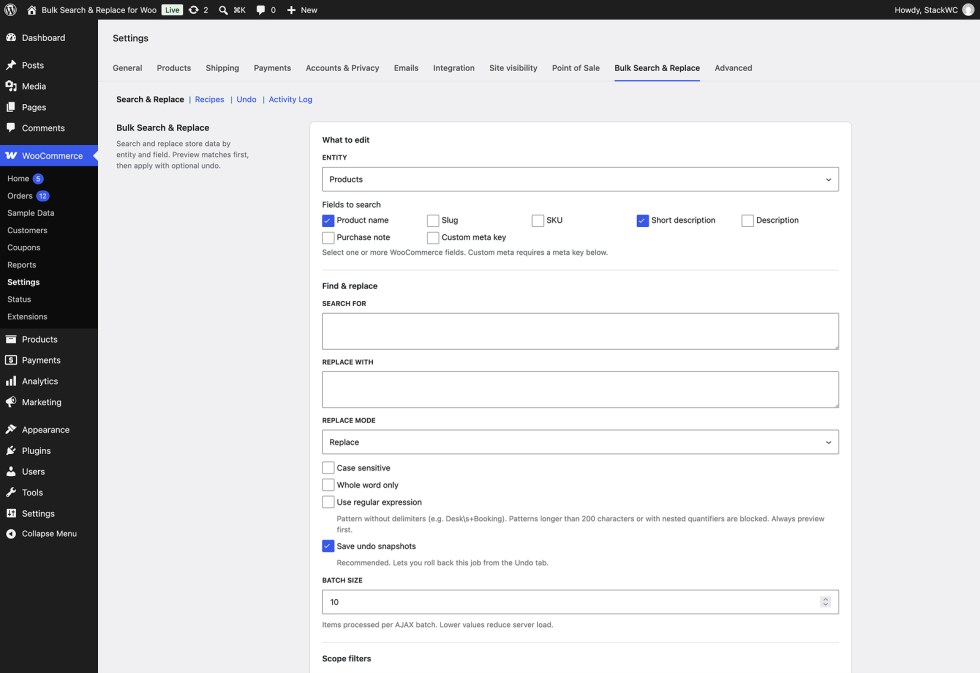Check the SKU field checkbox
980x673 pixels.
click(538, 221)
